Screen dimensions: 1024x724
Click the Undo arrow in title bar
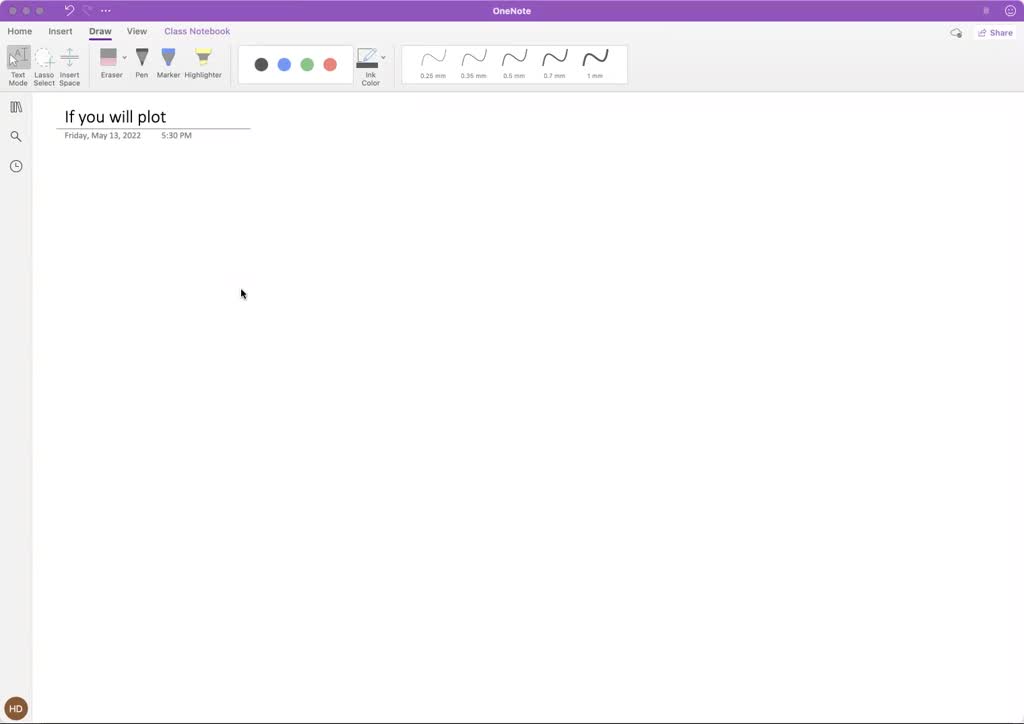pos(69,11)
